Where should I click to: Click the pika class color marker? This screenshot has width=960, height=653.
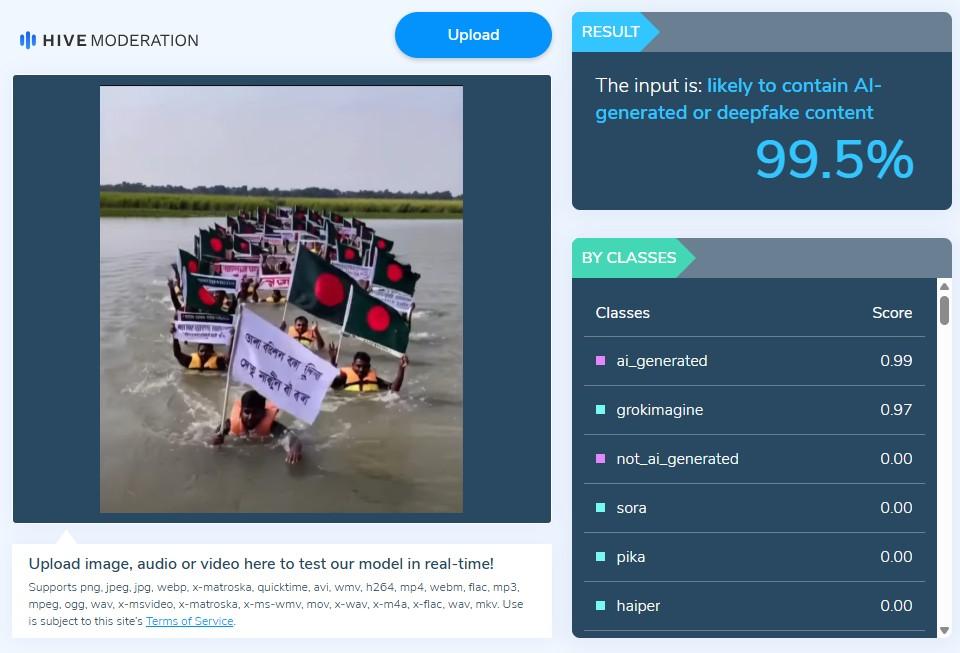[x=601, y=556]
